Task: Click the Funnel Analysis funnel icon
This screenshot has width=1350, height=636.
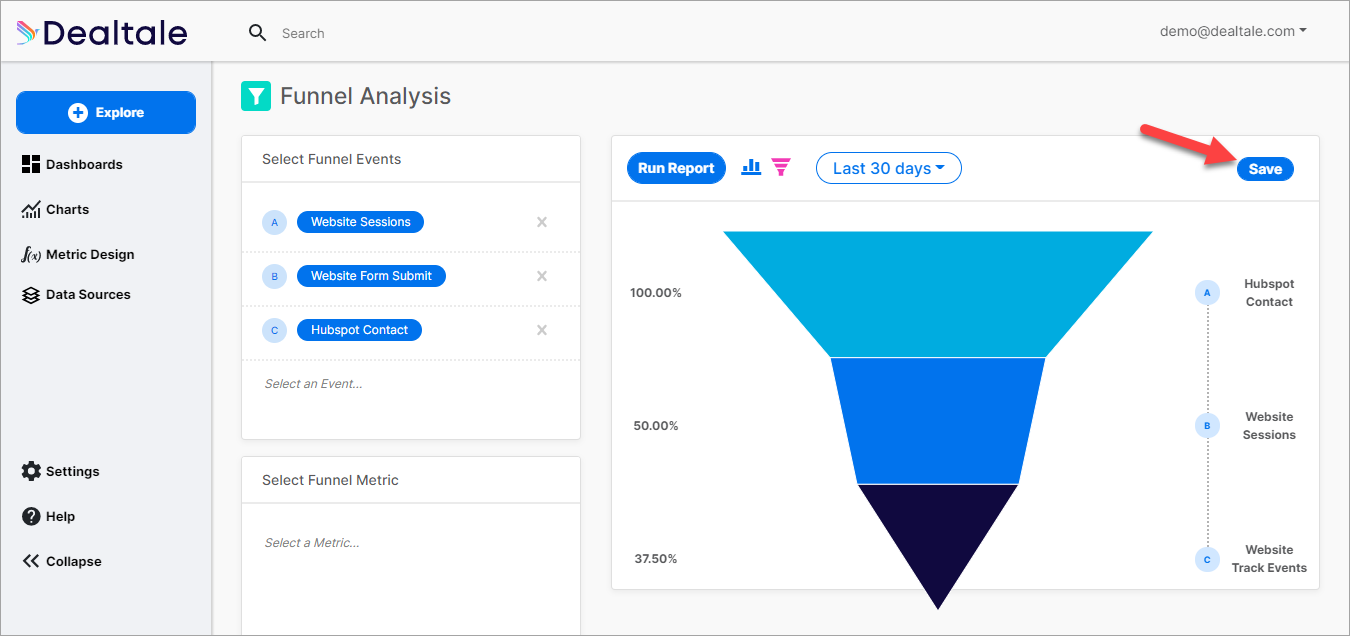Action: click(x=256, y=96)
